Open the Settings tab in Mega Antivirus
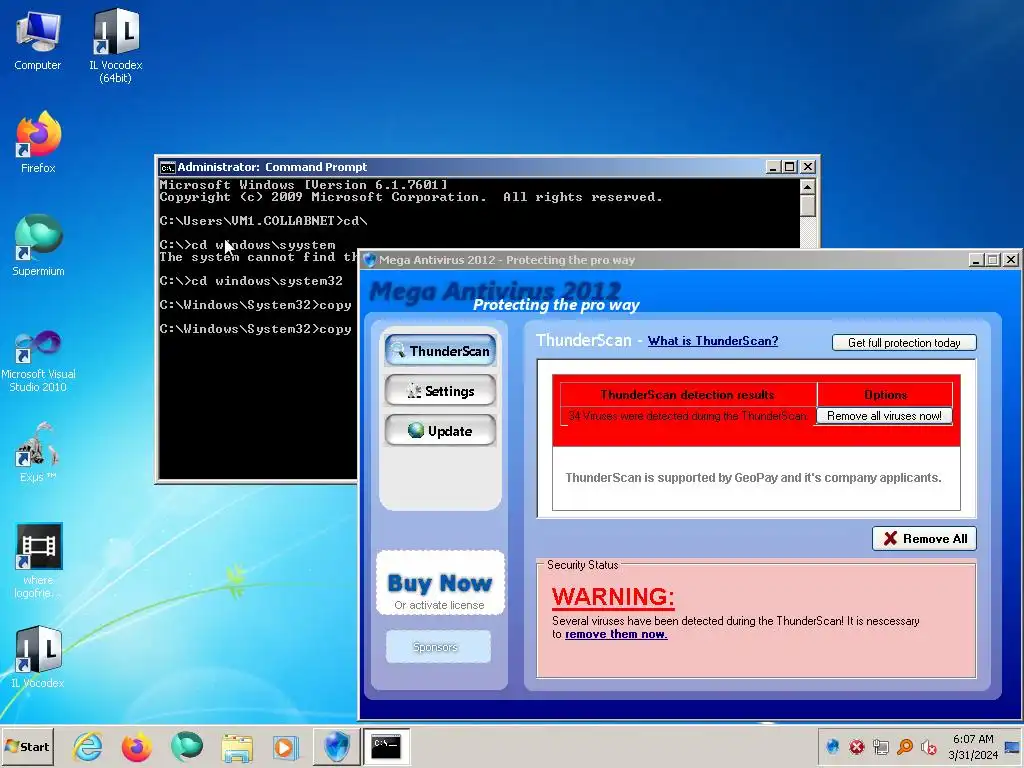This screenshot has height=768, width=1024. point(440,391)
